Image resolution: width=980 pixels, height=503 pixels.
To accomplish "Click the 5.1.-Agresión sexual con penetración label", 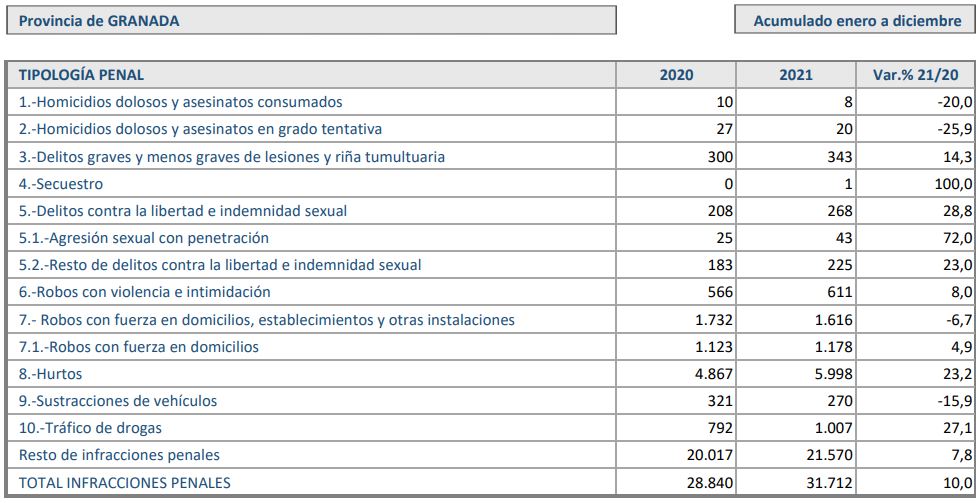I will [x=144, y=238].
